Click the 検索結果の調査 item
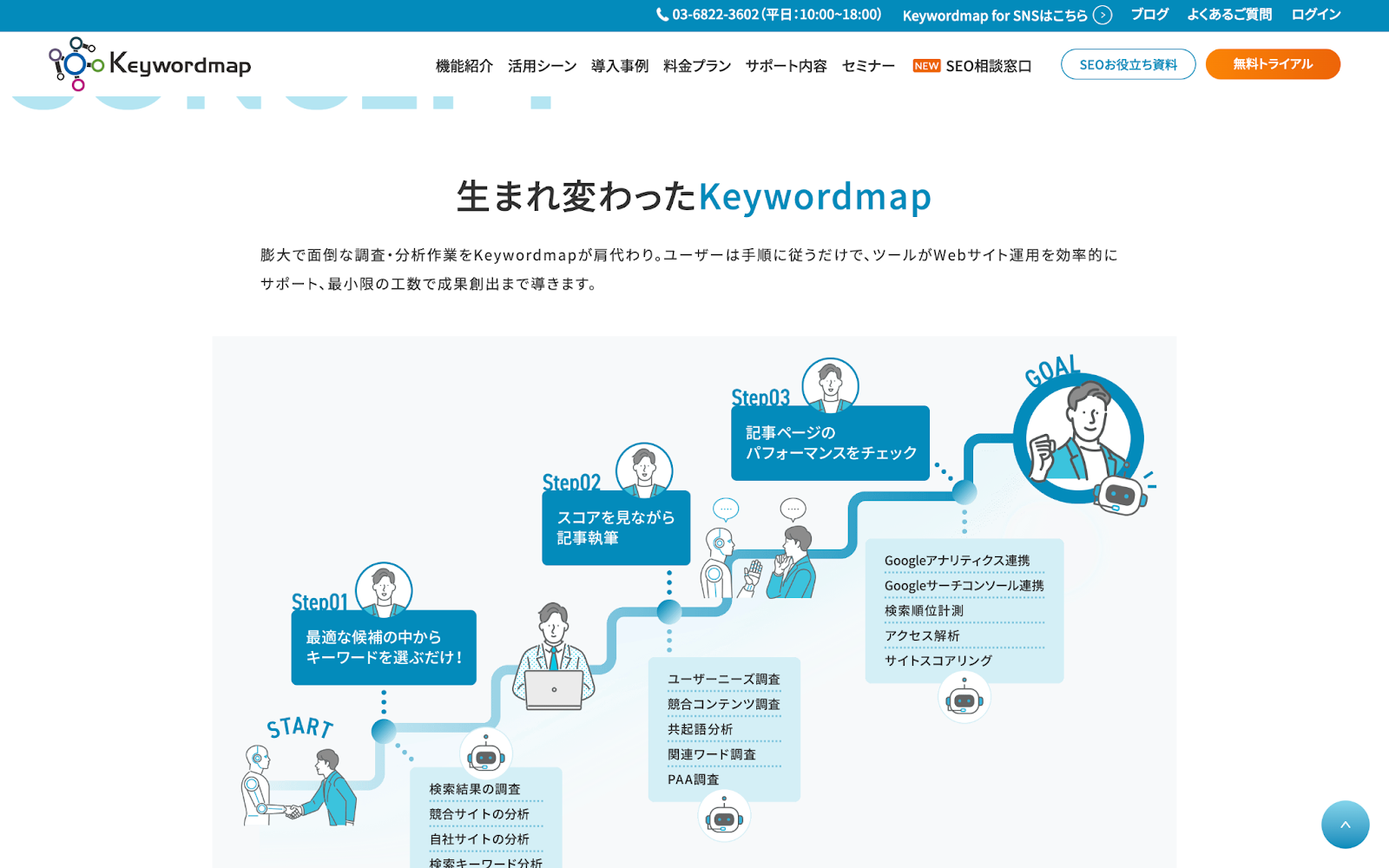This screenshot has width=1389, height=868. point(475,789)
